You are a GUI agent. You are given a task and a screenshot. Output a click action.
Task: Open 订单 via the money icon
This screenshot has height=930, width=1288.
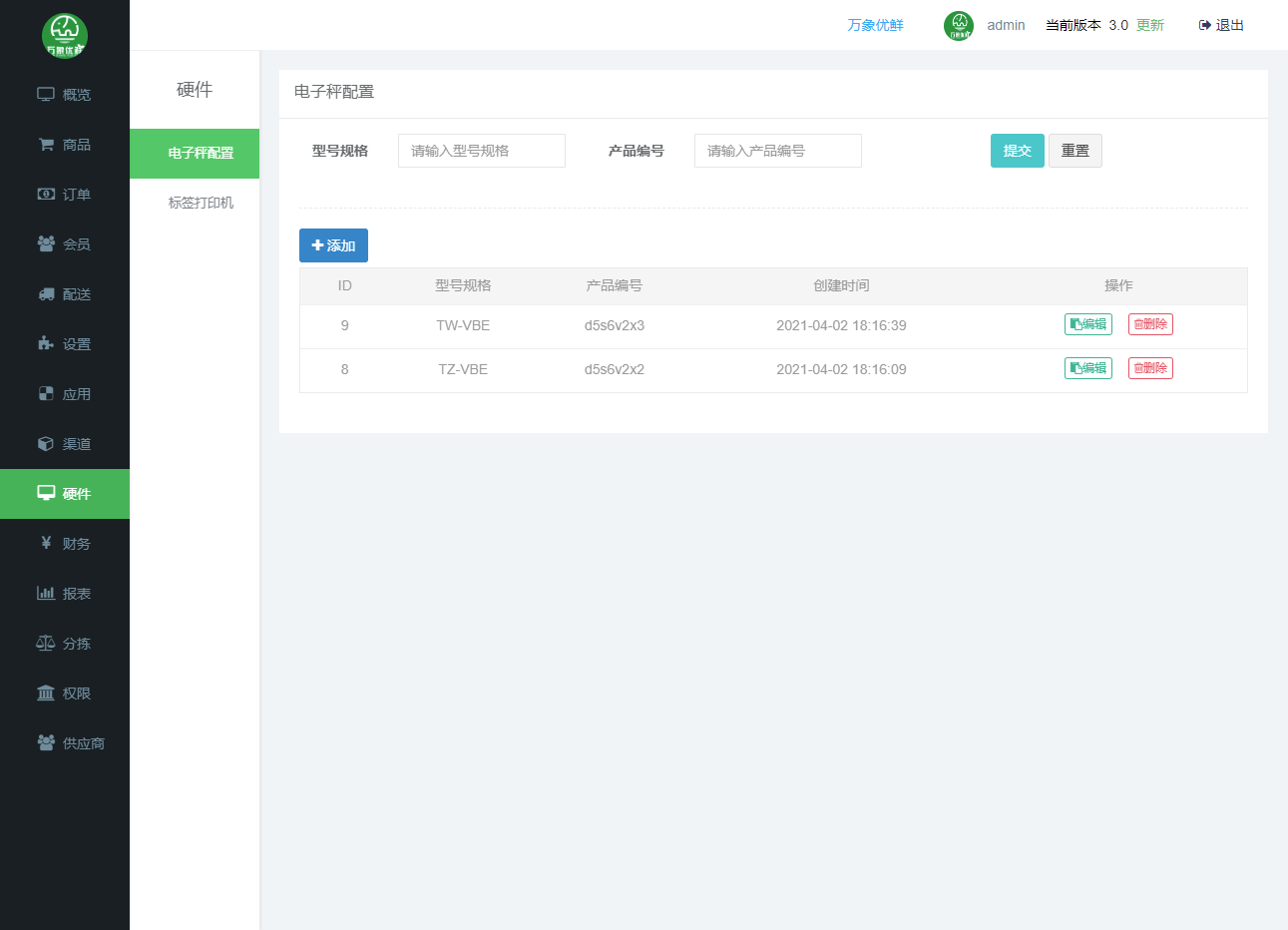pos(46,195)
